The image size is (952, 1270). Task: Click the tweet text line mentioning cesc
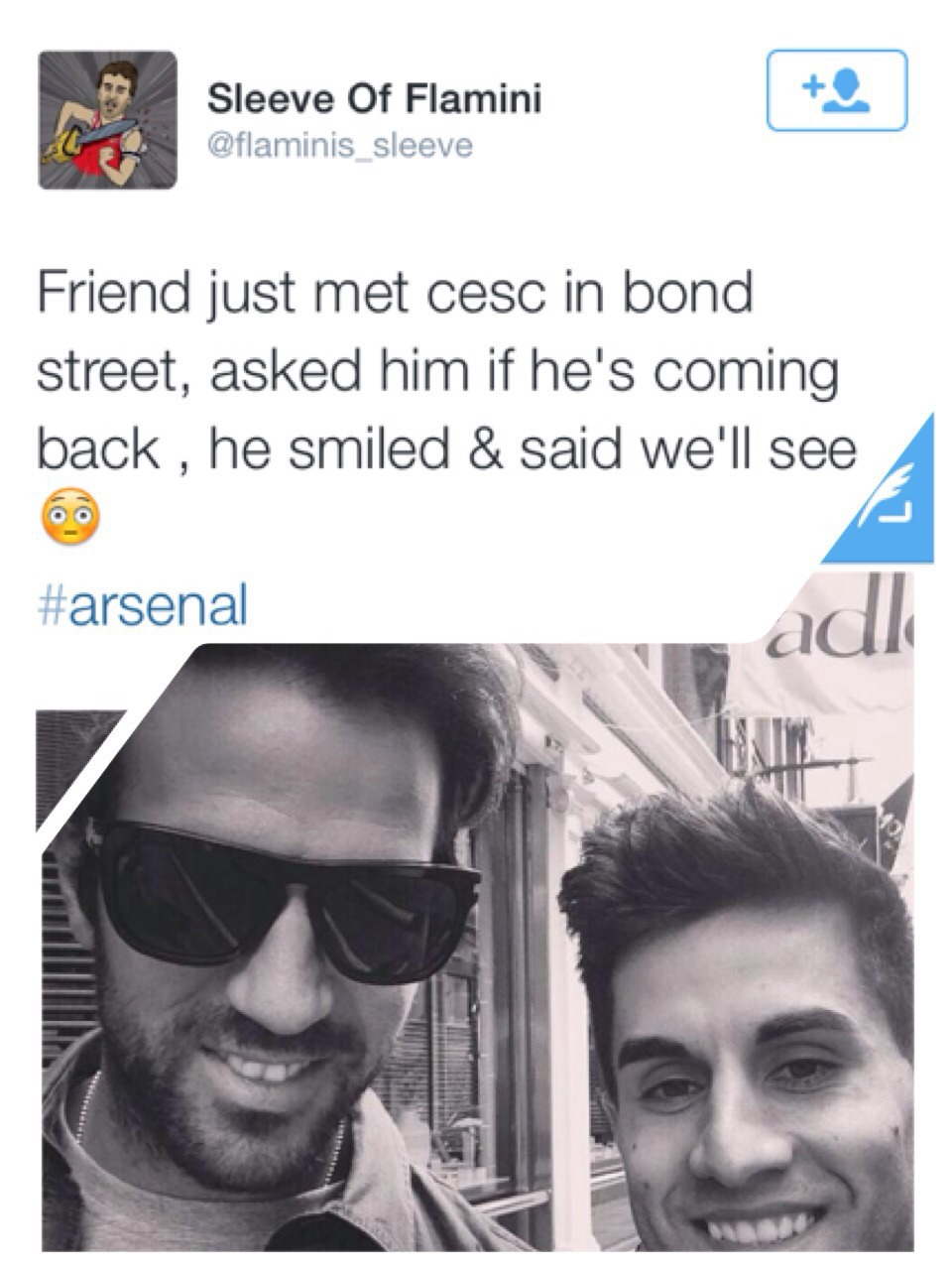394,296
